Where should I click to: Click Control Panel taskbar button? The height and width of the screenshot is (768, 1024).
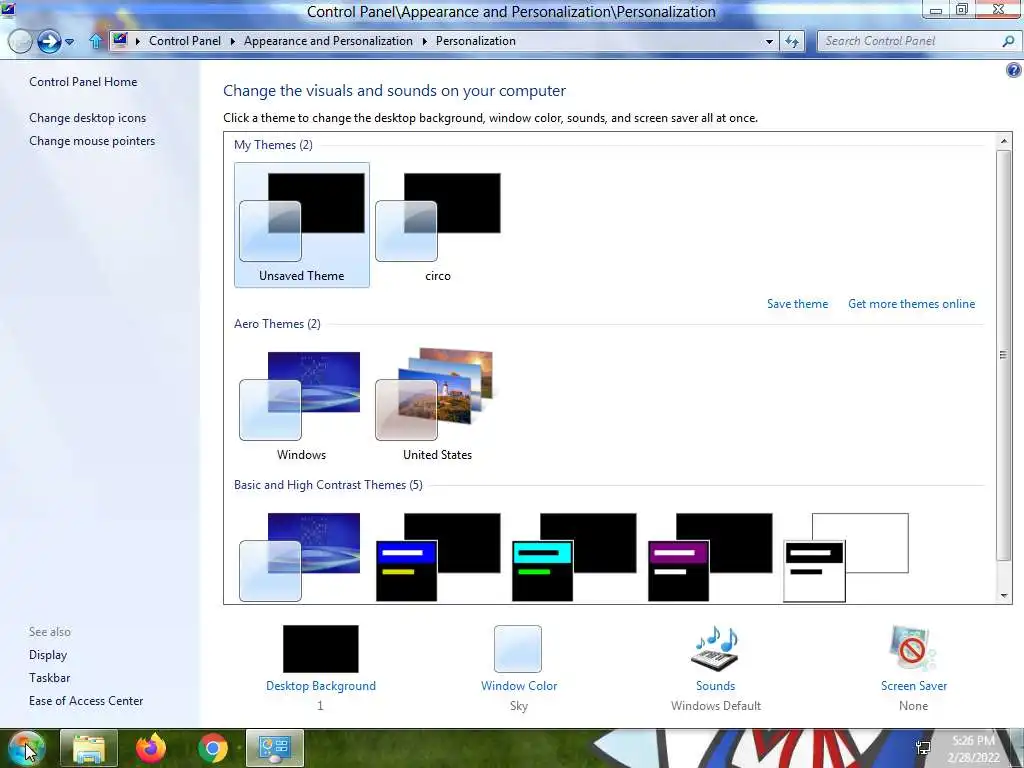pos(275,748)
